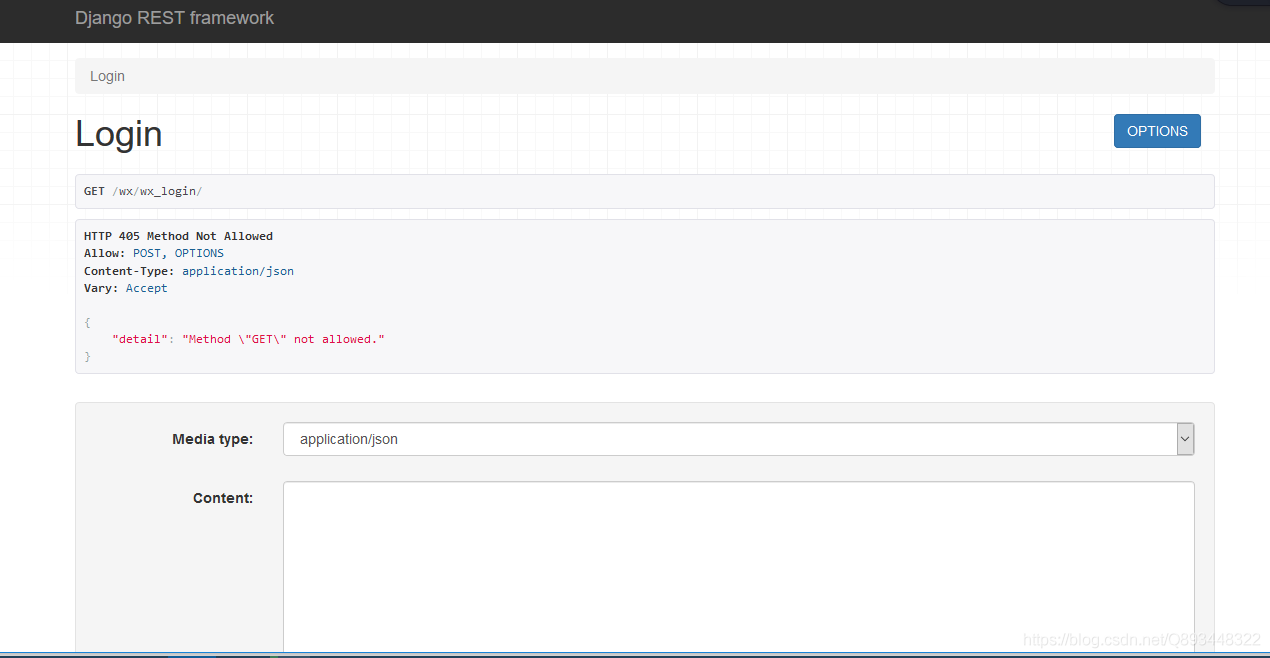Click the blue OPTIONS button
Viewport: 1270px width, 658px height.
pyautogui.click(x=1157, y=131)
